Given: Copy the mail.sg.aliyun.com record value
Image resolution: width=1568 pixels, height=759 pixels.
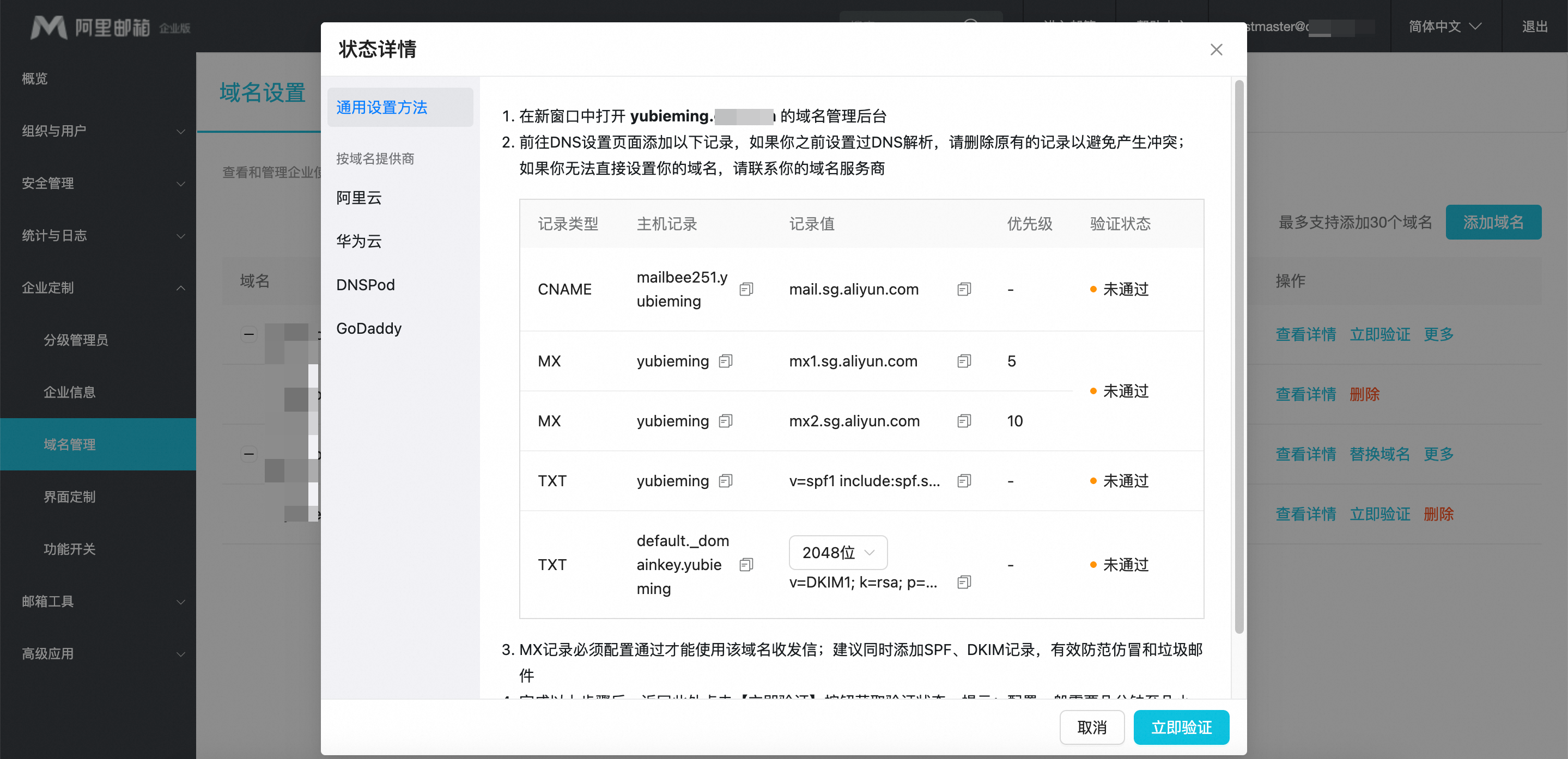Looking at the screenshot, I should 964,290.
